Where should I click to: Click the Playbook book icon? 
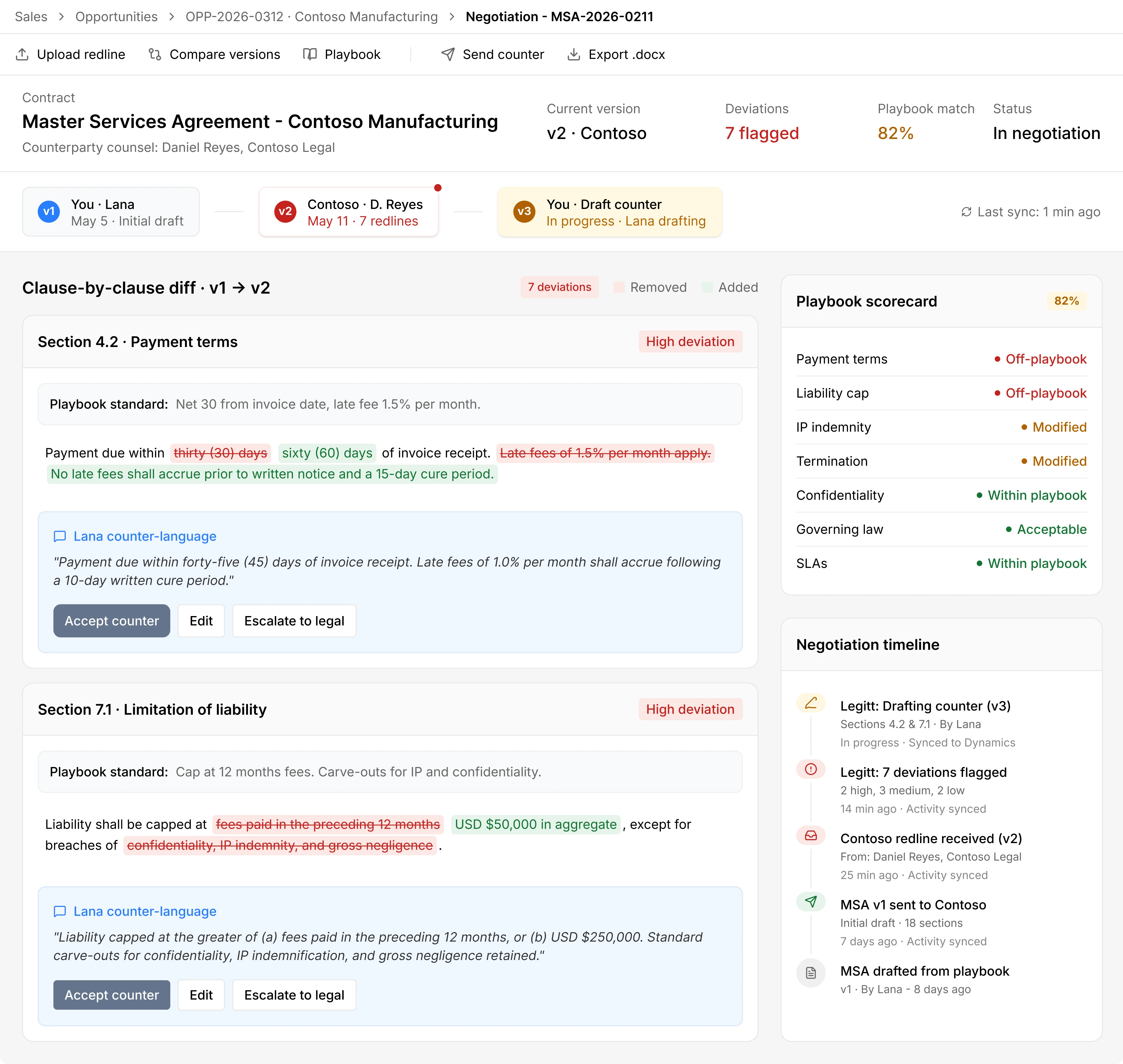click(310, 54)
